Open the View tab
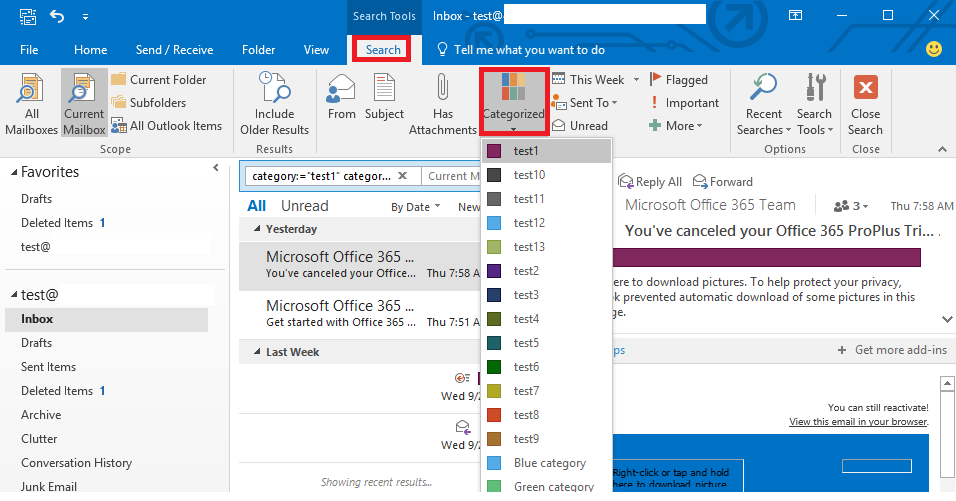 (x=316, y=50)
